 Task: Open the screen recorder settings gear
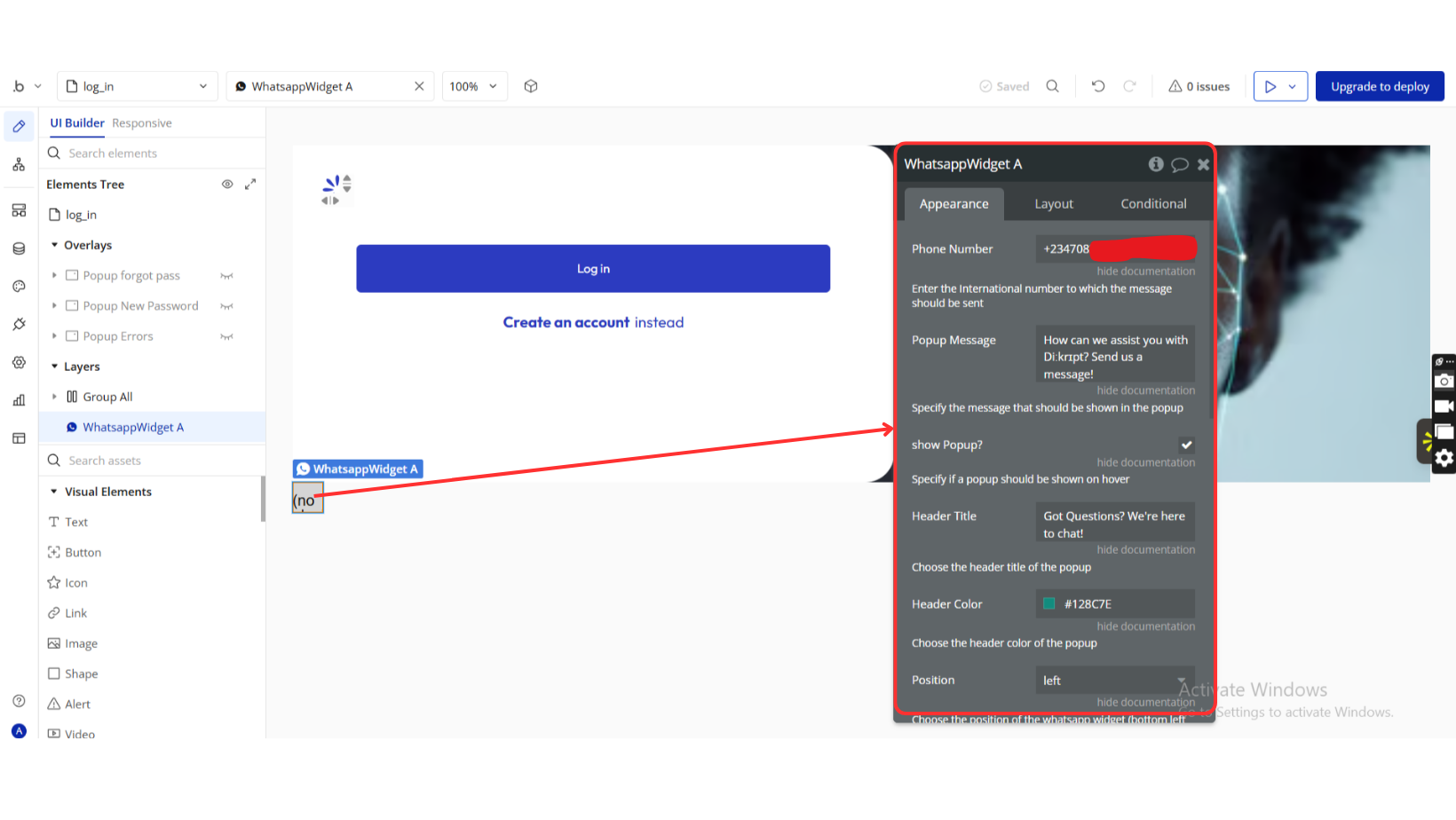tap(1444, 458)
